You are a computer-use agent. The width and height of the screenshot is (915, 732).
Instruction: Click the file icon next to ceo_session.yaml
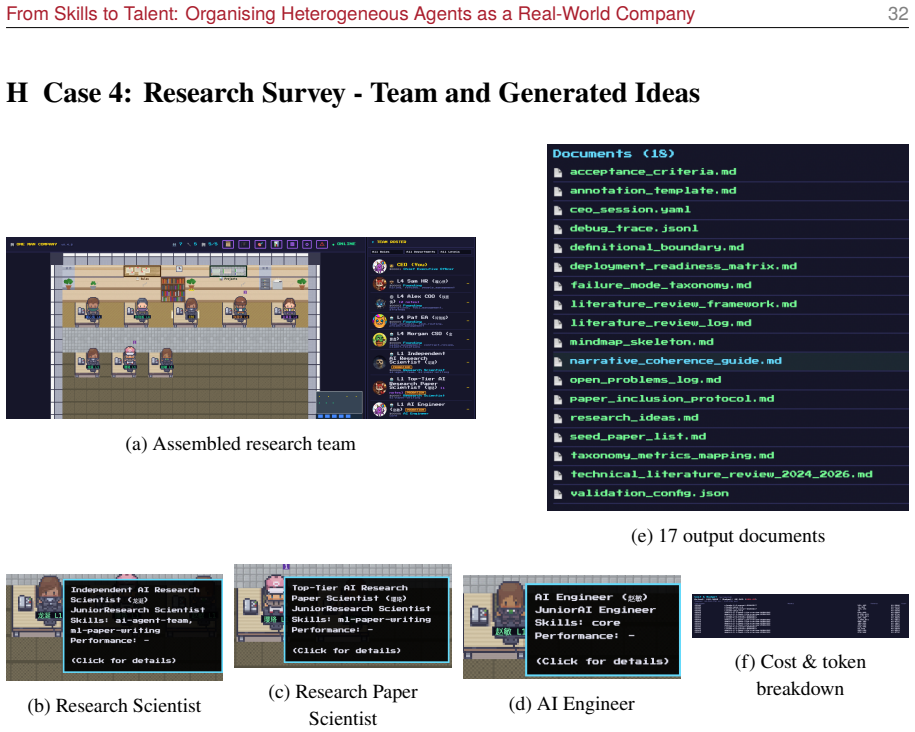[x=558, y=210]
